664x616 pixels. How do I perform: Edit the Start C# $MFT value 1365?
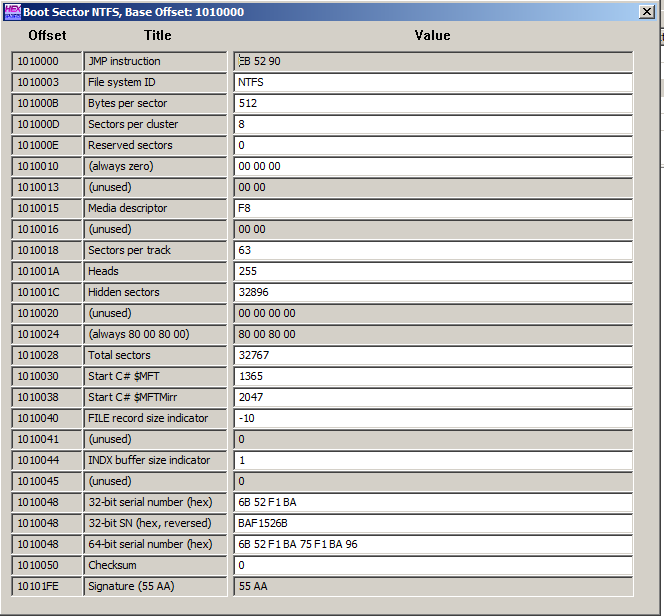click(x=433, y=376)
